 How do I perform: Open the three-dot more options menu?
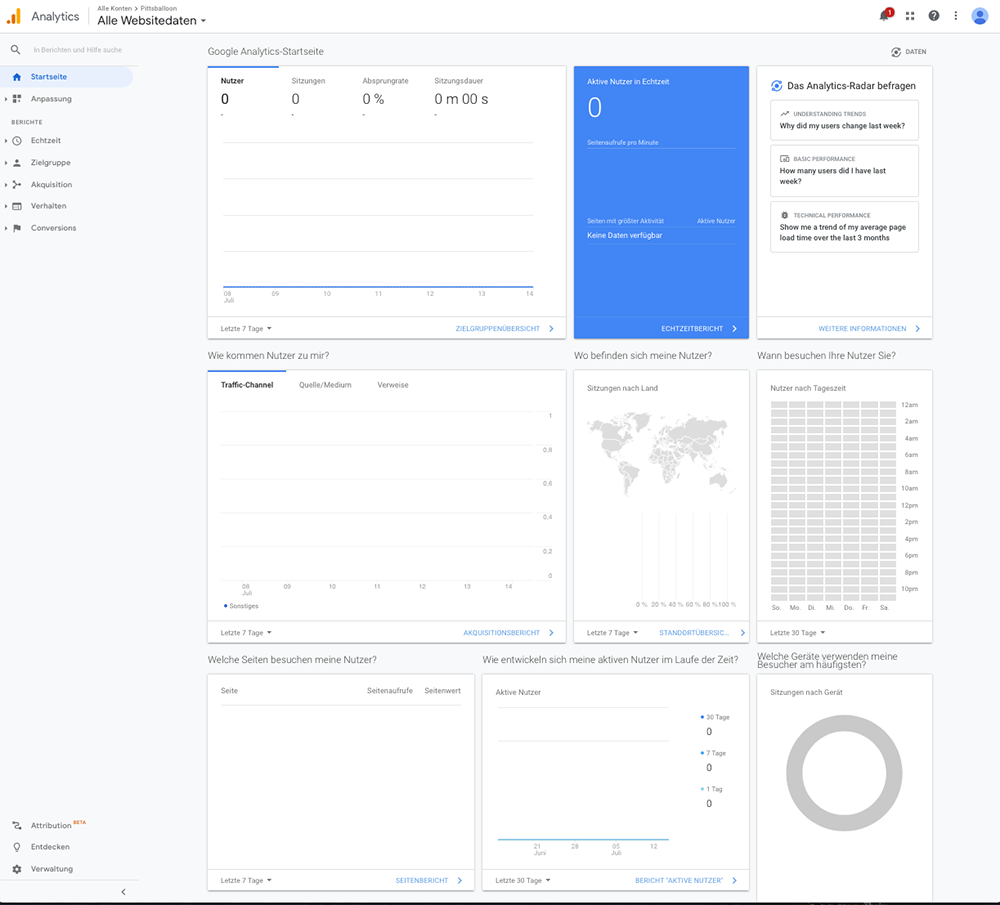click(956, 16)
